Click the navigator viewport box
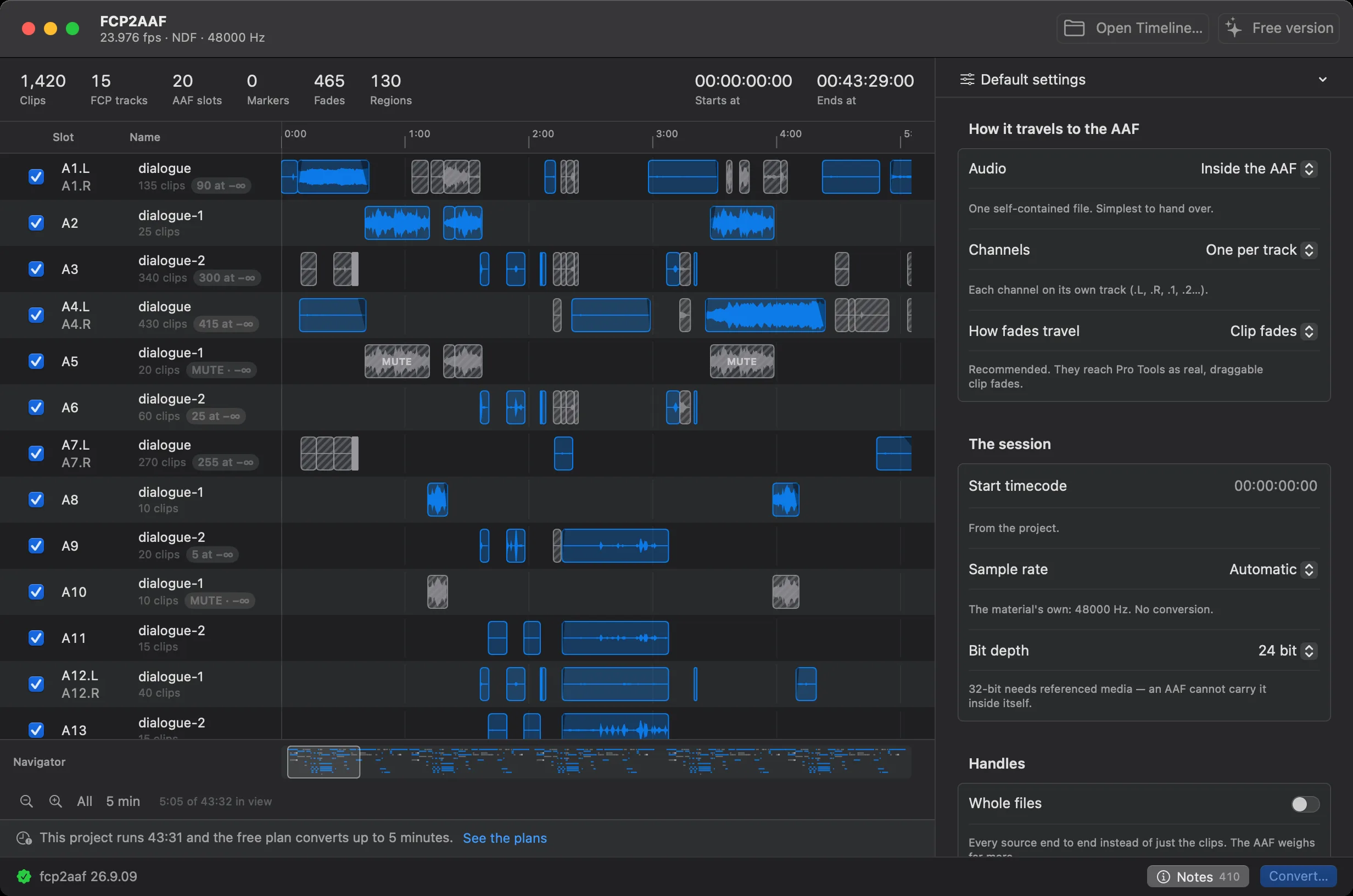The image size is (1353, 896). point(323,761)
